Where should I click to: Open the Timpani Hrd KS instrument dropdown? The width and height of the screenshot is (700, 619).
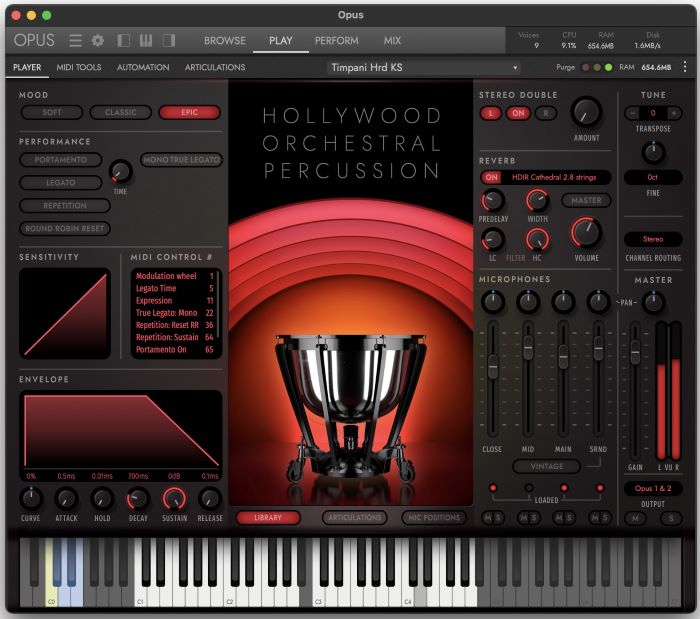coord(423,67)
